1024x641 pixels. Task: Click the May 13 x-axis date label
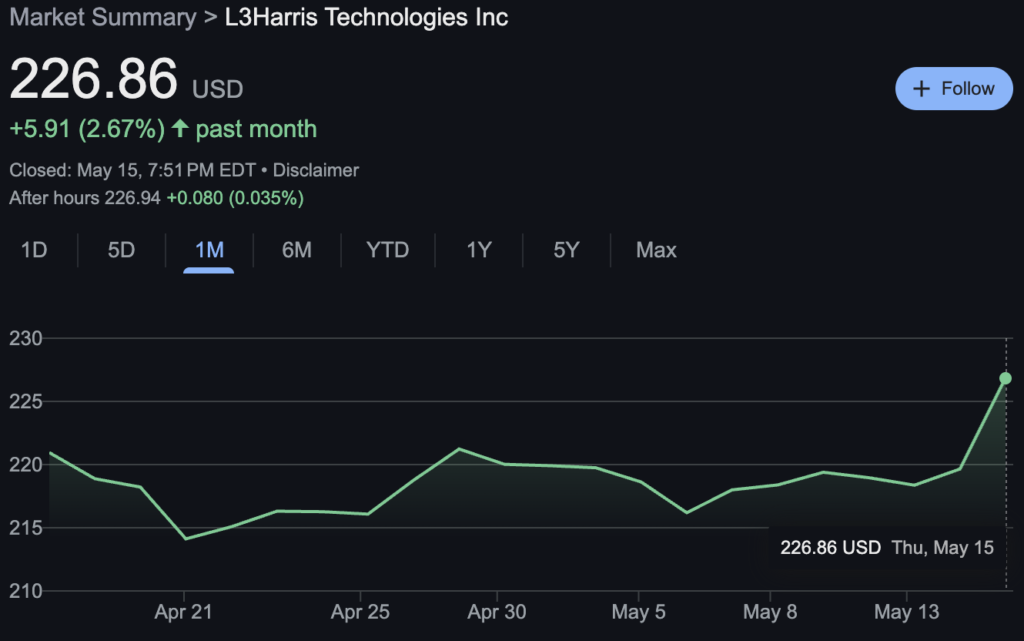tap(906, 612)
